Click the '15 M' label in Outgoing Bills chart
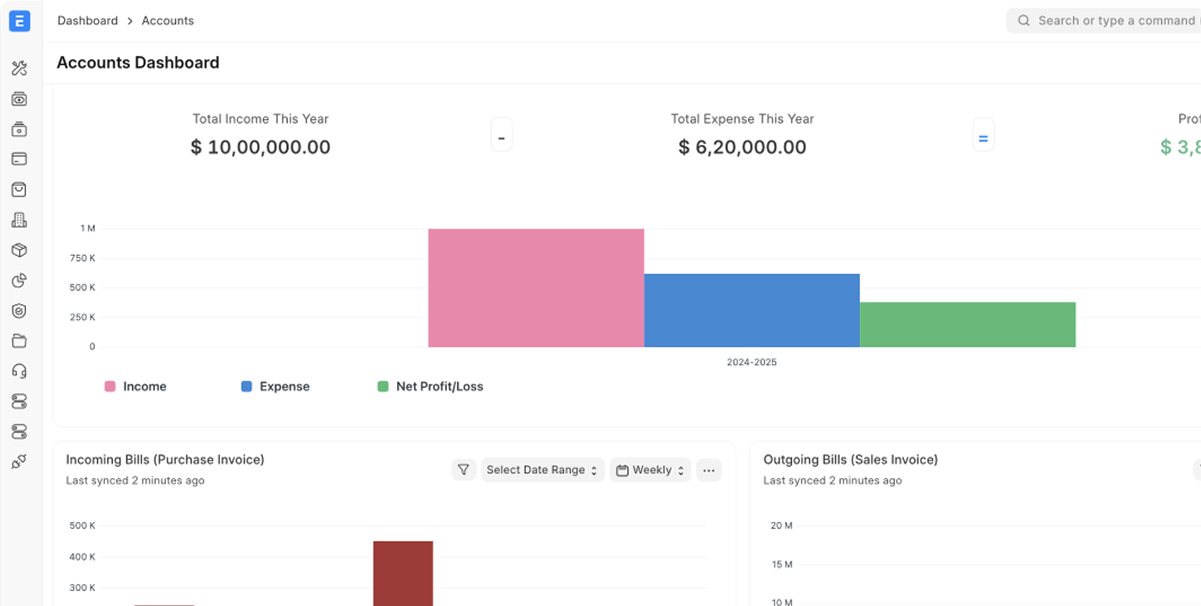This screenshot has width=1201, height=606. pyautogui.click(x=782, y=564)
